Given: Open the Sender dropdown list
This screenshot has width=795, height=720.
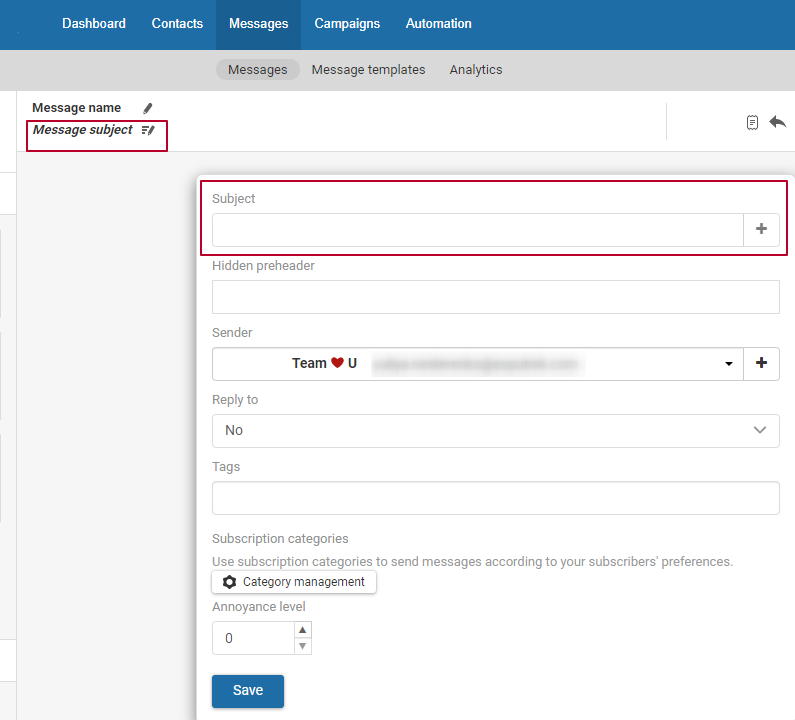Looking at the screenshot, I should (x=728, y=364).
